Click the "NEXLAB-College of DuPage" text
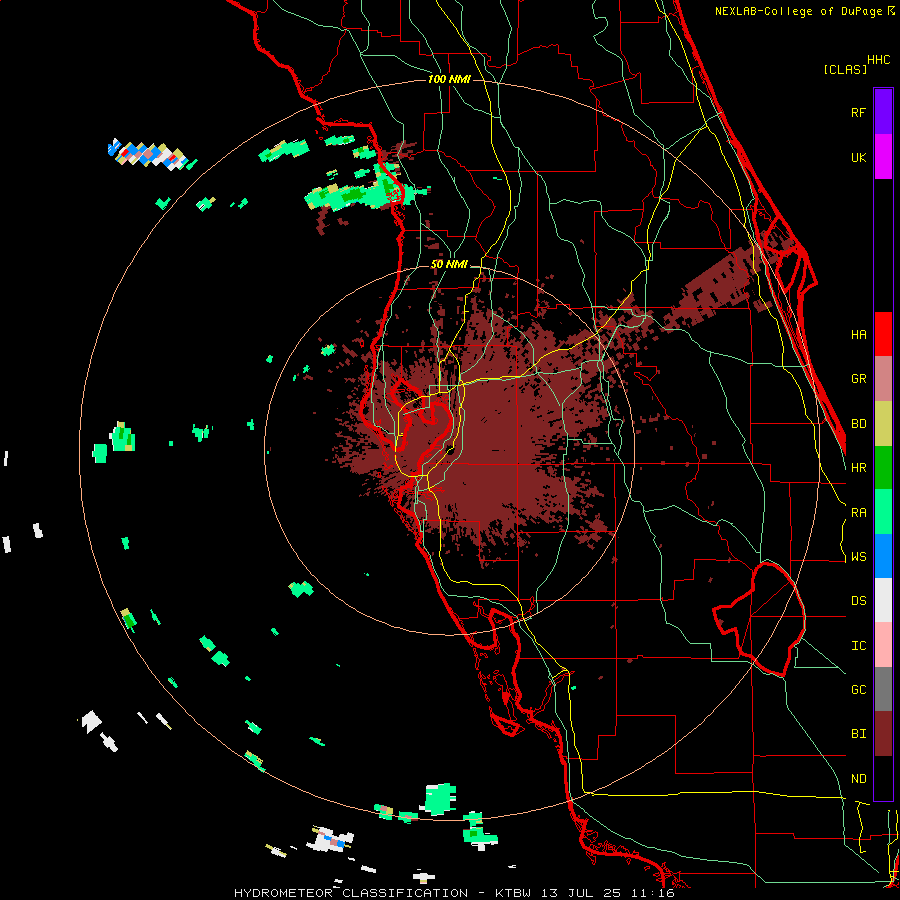 800,11
